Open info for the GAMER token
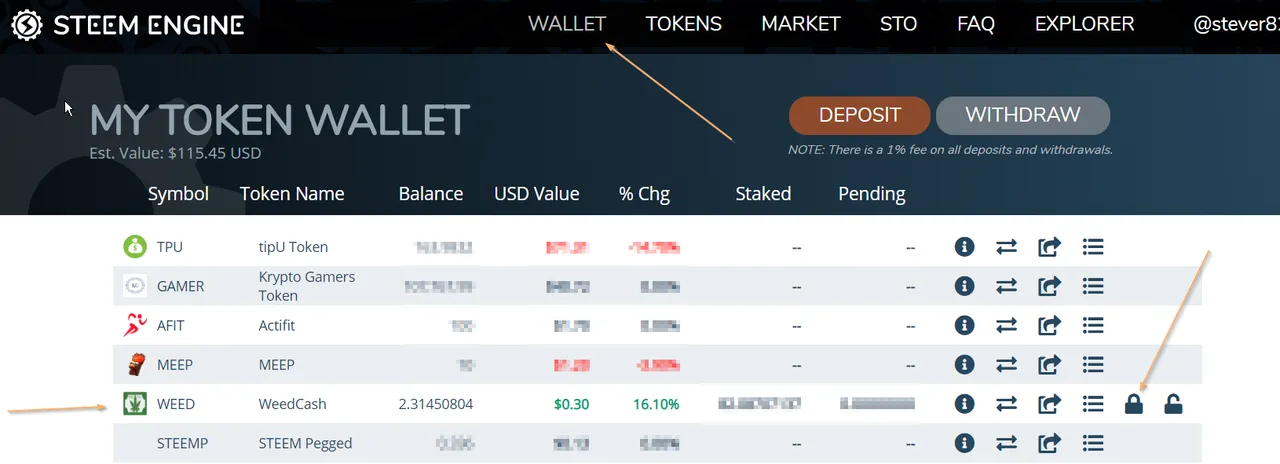 964,286
